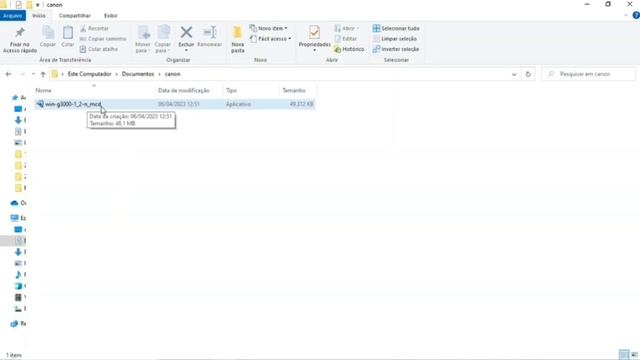The width and height of the screenshot is (640, 360).
Task: Collapse the ribbon using the top-right chevron
Action: coord(626,16)
